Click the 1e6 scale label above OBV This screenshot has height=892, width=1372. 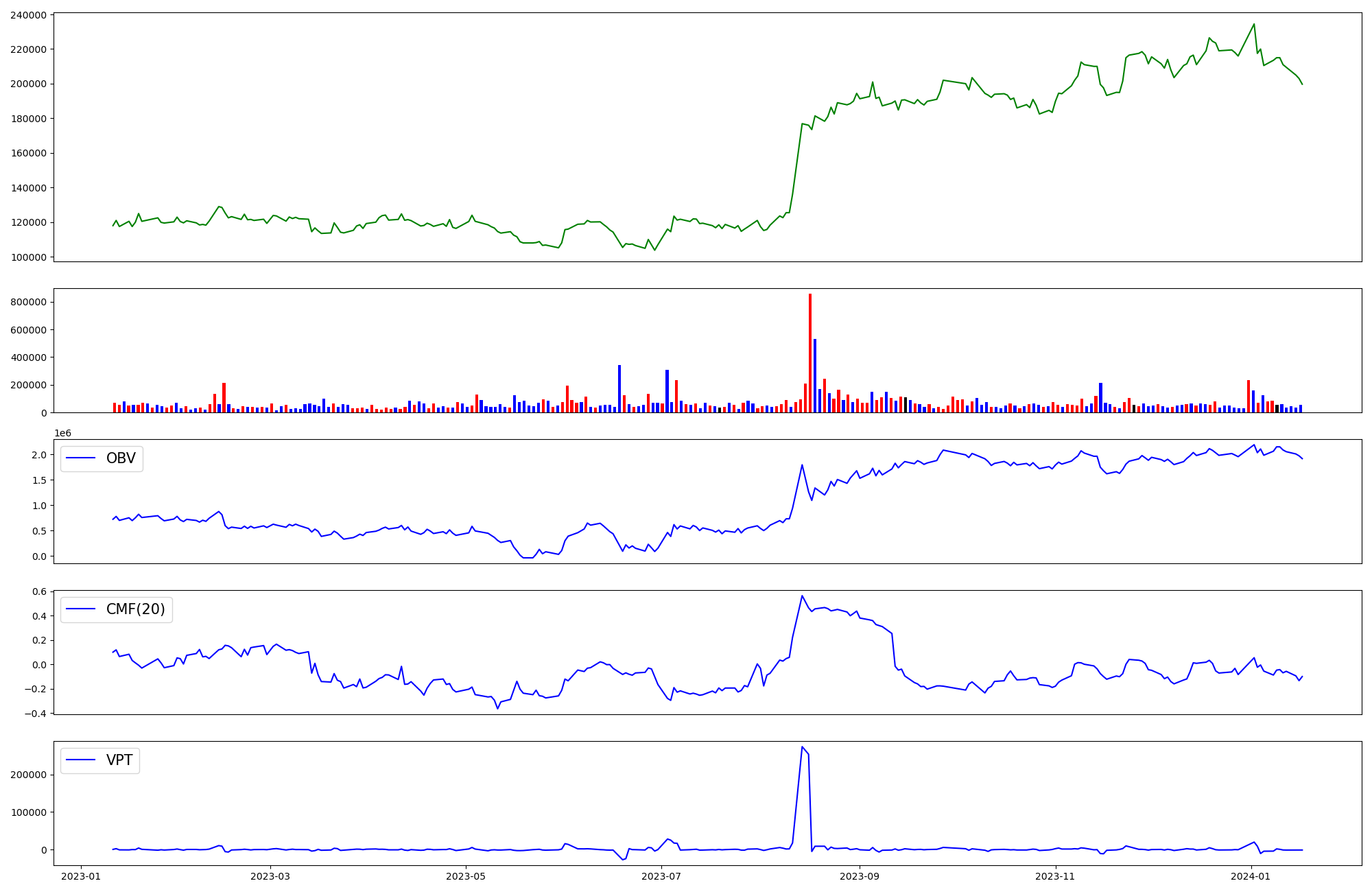(62, 433)
